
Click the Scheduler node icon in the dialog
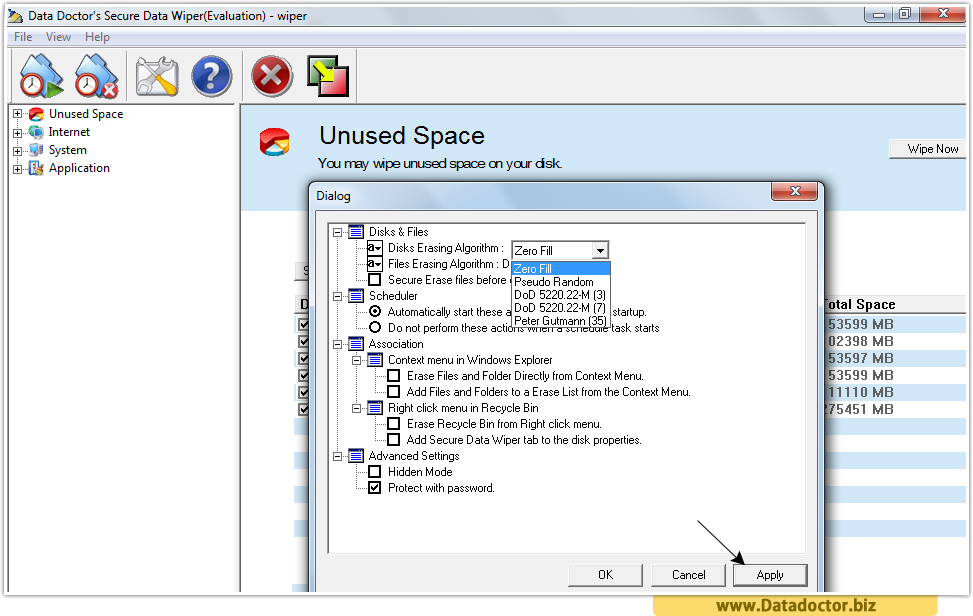(356, 296)
